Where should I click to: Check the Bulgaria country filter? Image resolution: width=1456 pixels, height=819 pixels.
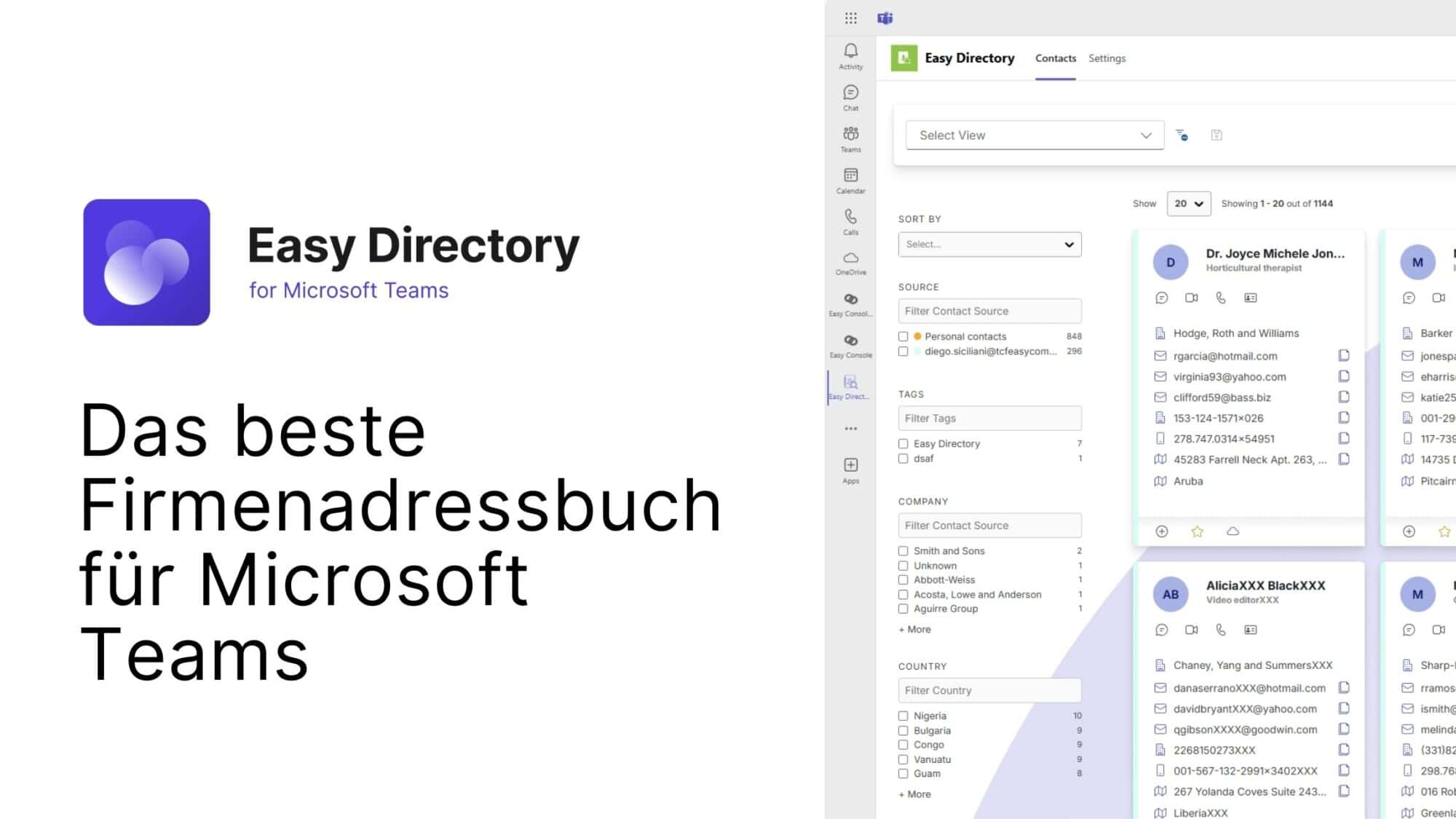(x=903, y=730)
